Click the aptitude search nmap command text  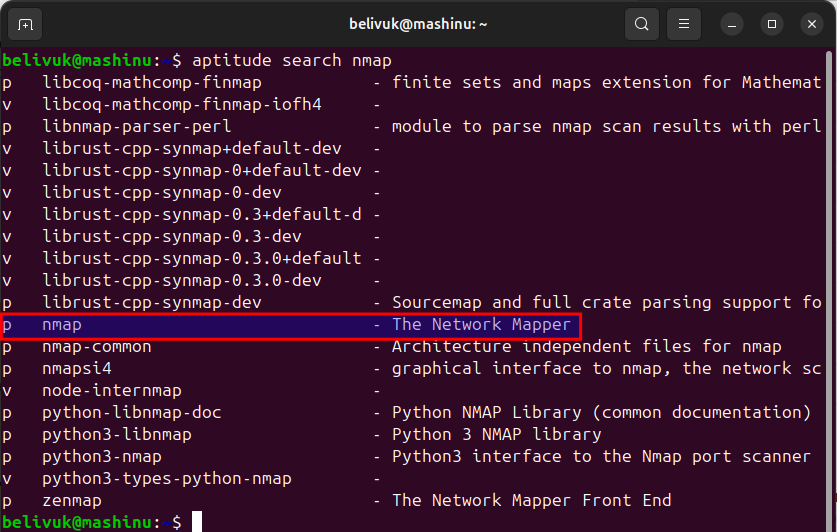pos(292,60)
